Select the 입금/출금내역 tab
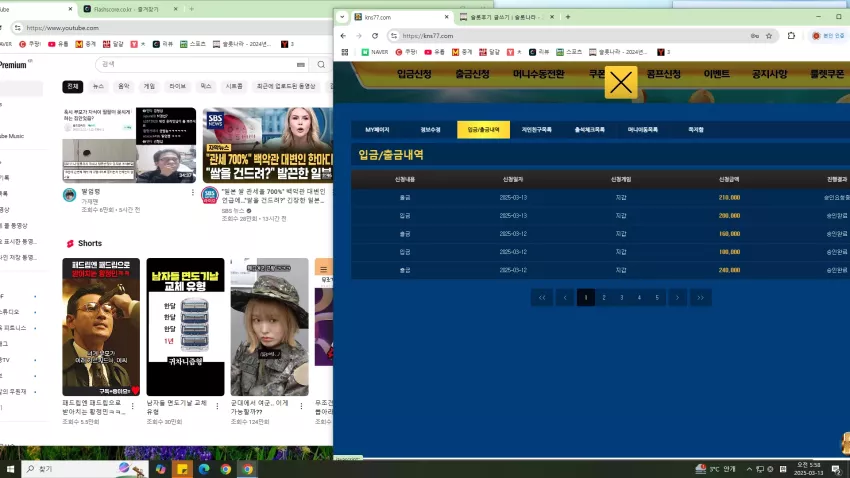The height and width of the screenshot is (478, 850). (484, 130)
